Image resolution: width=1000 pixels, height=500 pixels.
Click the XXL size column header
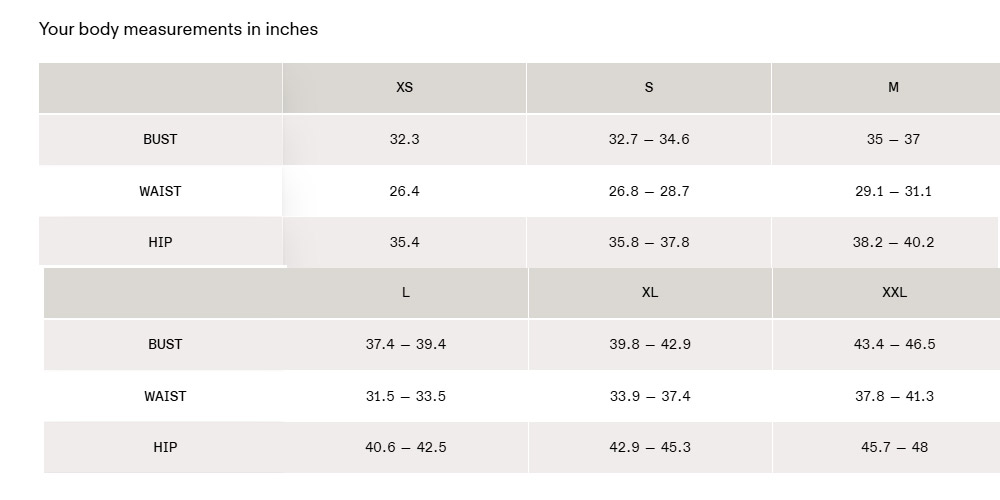[x=894, y=292]
